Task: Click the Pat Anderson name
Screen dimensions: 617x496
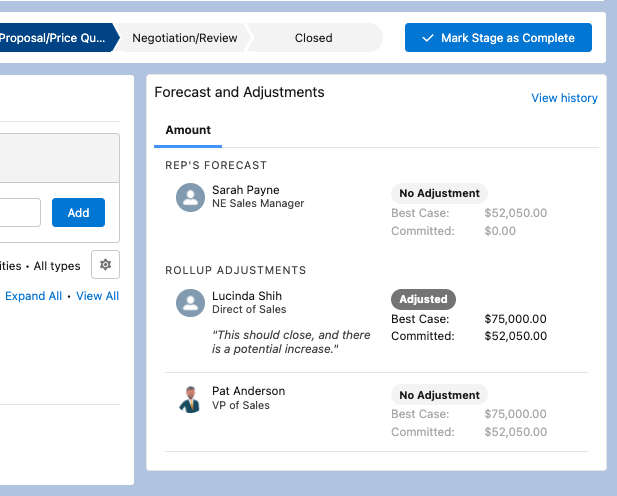Action: tap(248, 391)
